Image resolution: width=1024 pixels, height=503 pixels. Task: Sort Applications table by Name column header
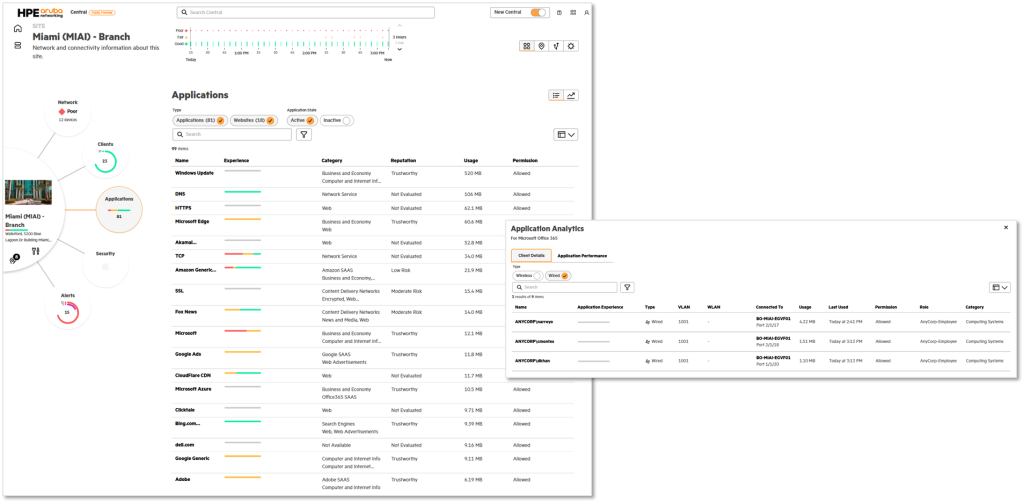point(181,160)
